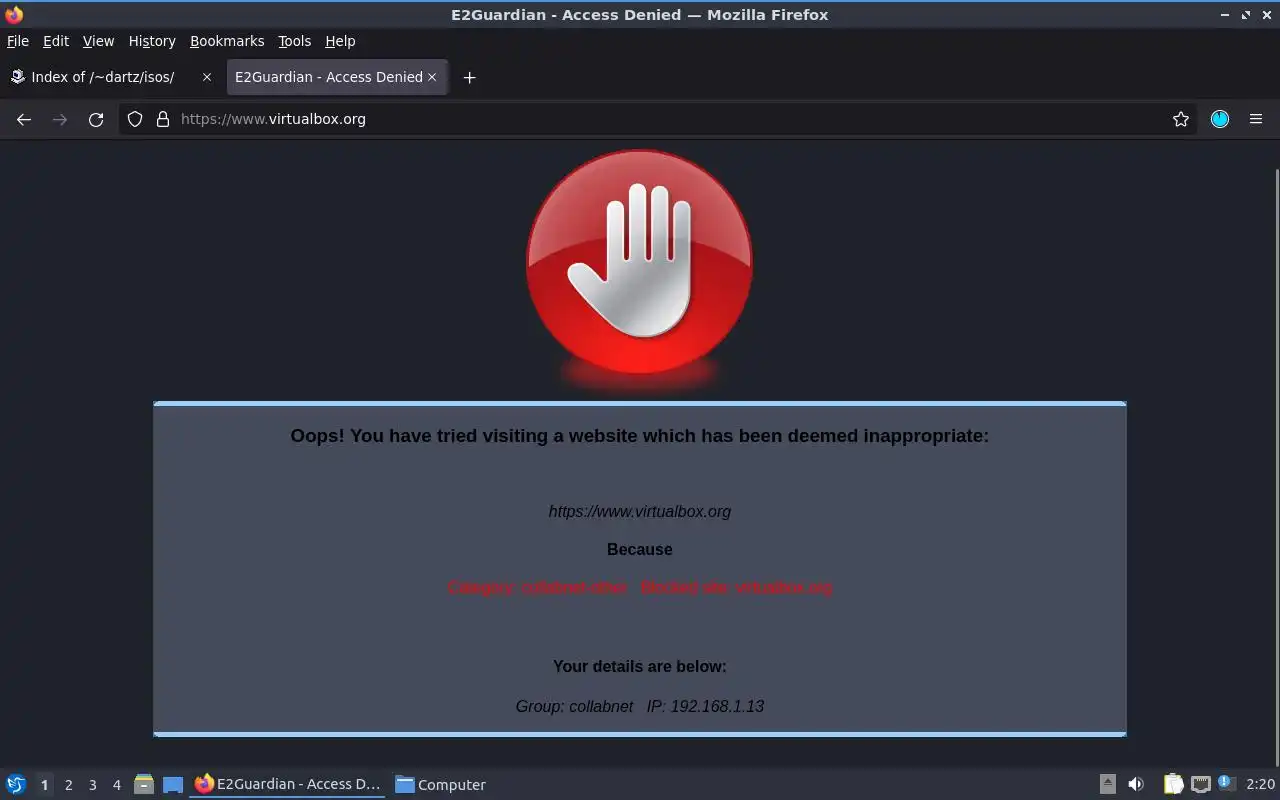Maximize the Firefox window

[x=1246, y=15]
